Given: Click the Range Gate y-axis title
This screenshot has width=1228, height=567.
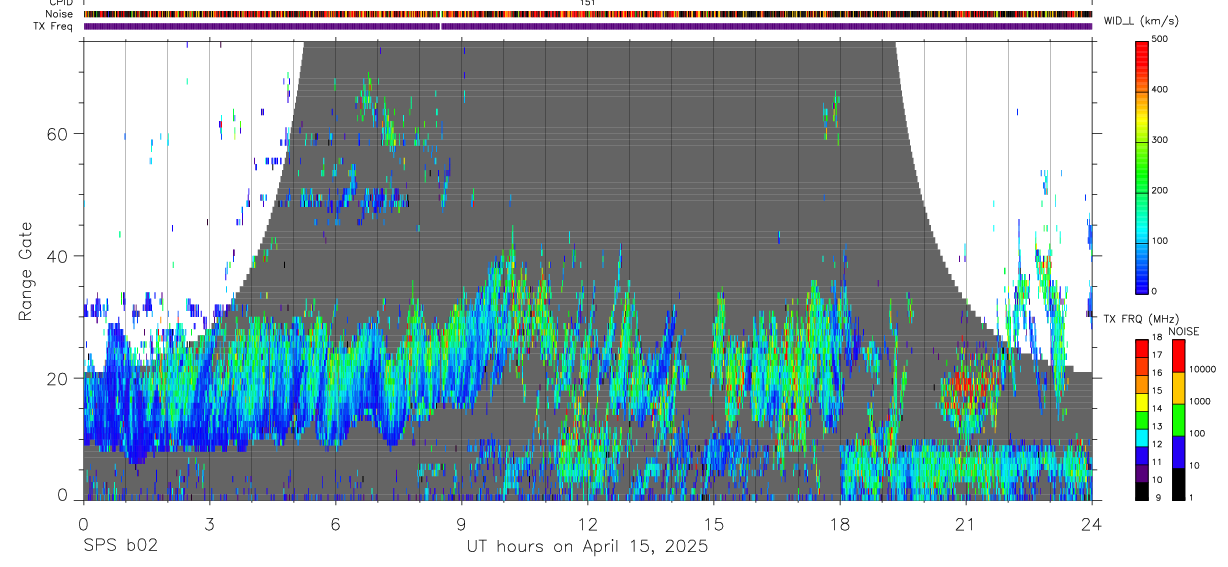Looking at the screenshot, I should pos(27,270).
